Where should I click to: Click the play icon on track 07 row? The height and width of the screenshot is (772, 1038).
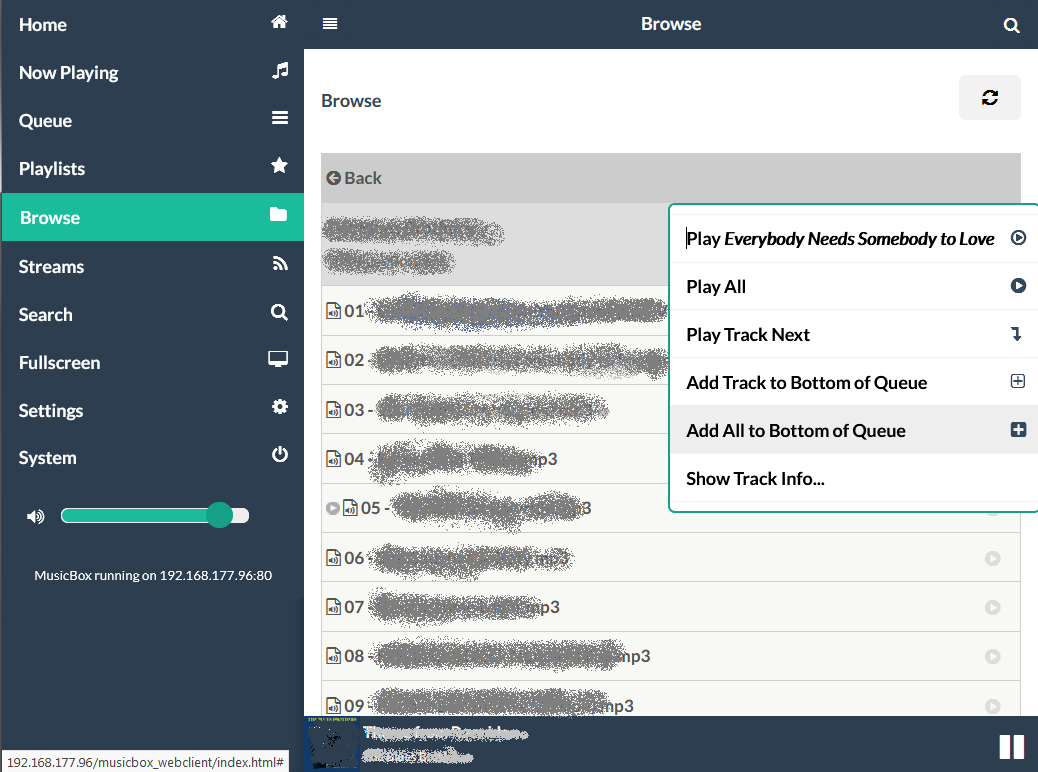coord(992,607)
